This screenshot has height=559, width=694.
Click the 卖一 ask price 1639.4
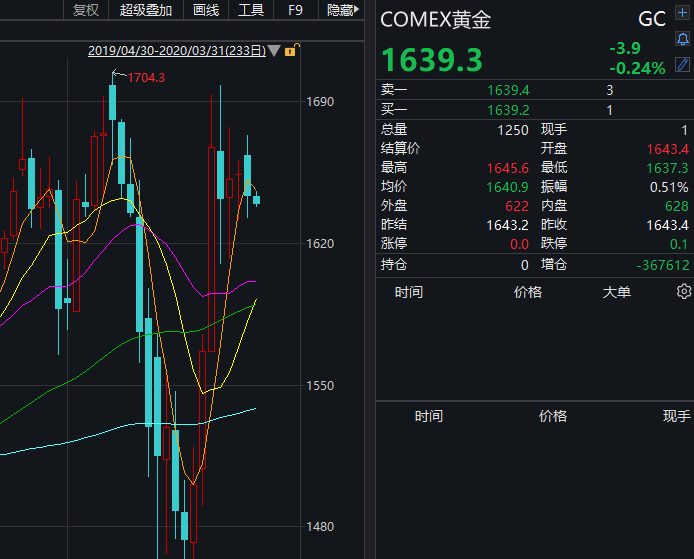(x=508, y=90)
